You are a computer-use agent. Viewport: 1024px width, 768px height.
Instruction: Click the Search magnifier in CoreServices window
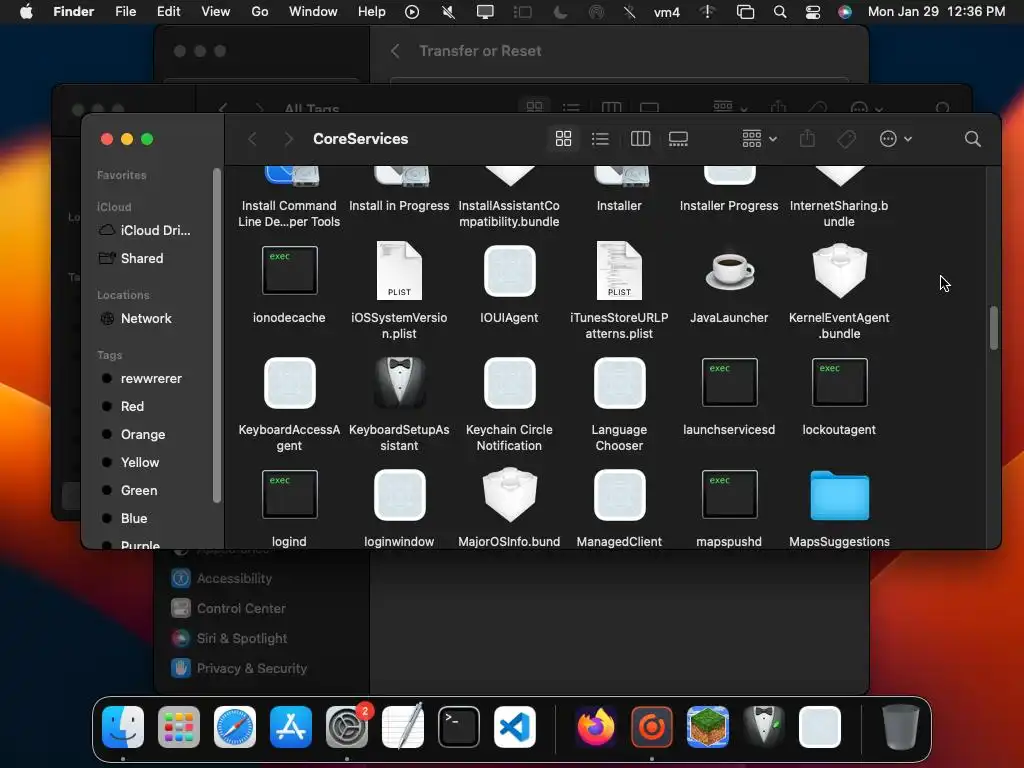[x=972, y=138]
